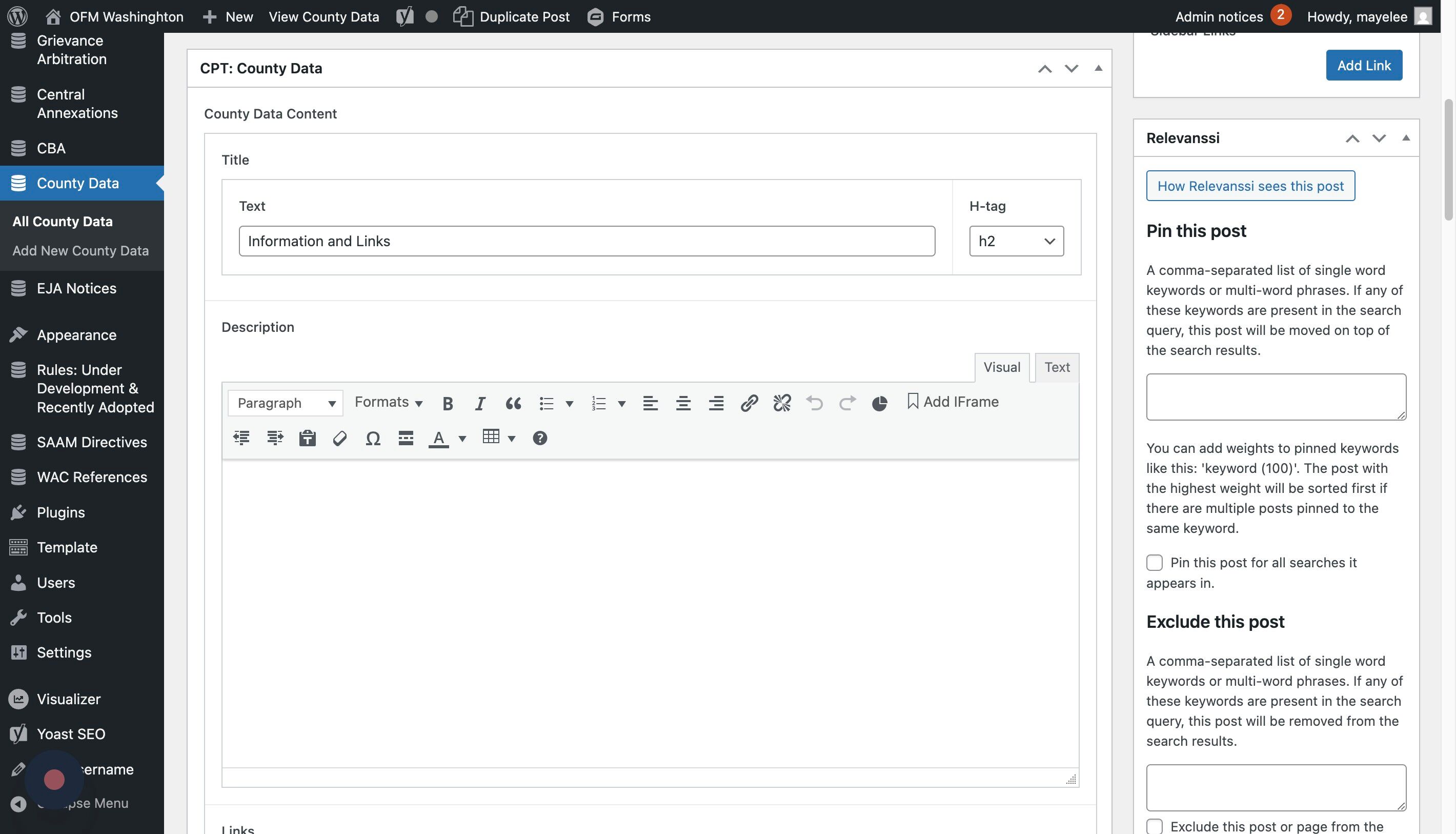Click the remove link (unlink) icon

[781, 403]
